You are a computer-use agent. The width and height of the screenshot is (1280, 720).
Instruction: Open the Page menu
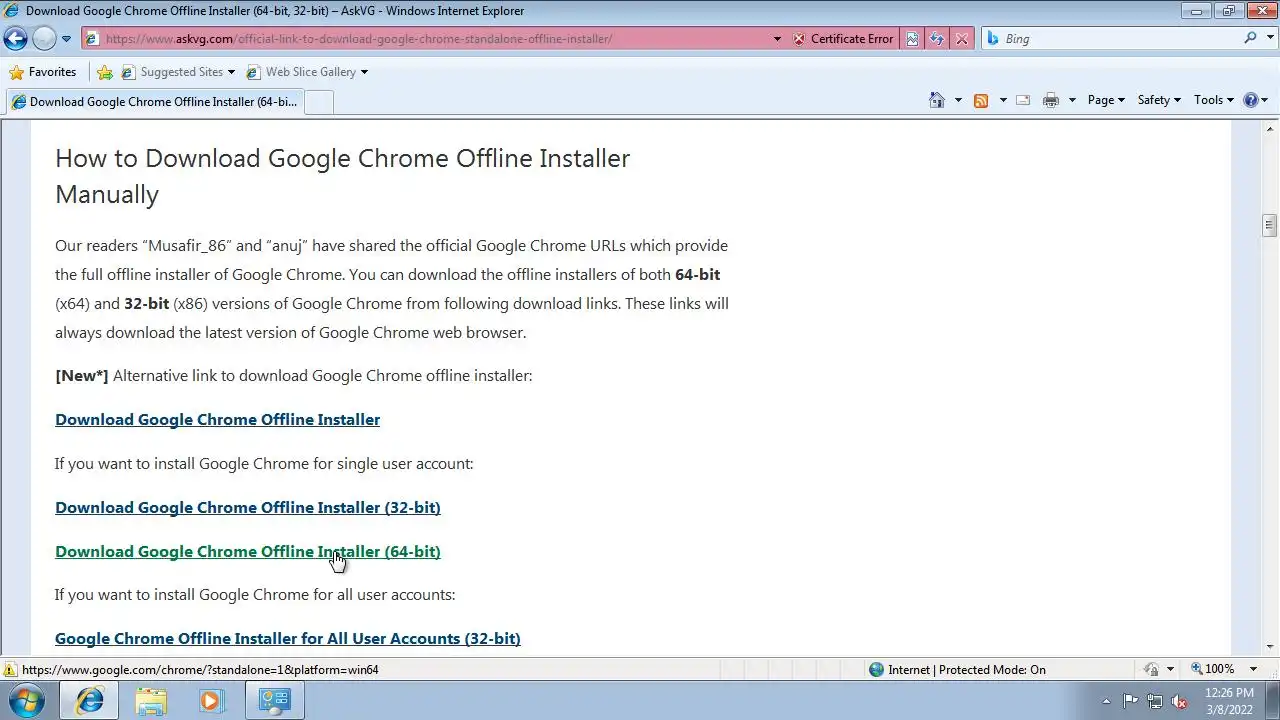tap(1106, 100)
